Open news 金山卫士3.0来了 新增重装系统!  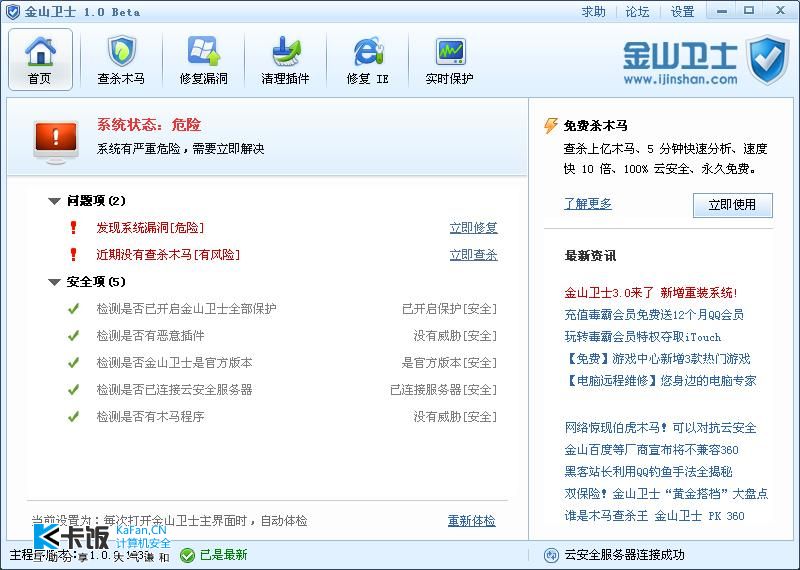(651, 293)
